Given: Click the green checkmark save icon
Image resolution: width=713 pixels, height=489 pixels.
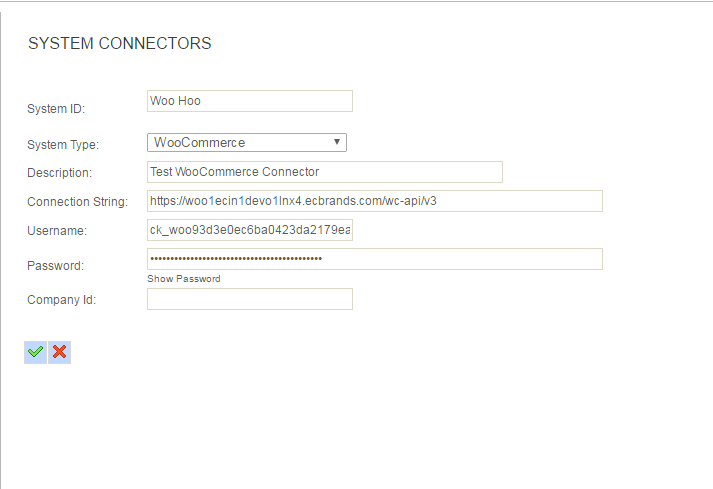Looking at the screenshot, I should point(35,352).
